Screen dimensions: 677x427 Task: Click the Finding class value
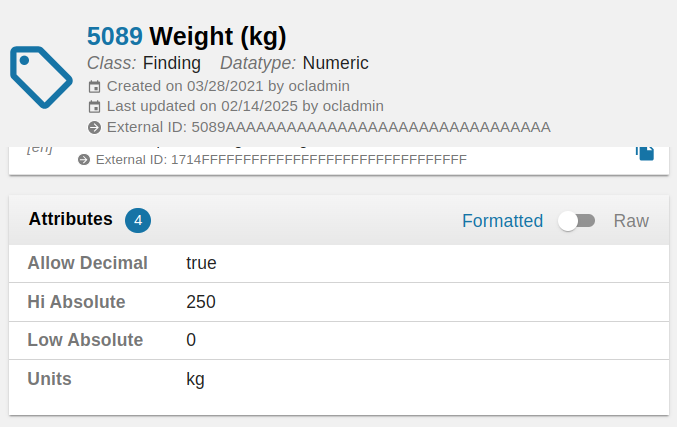tap(172, 63)
